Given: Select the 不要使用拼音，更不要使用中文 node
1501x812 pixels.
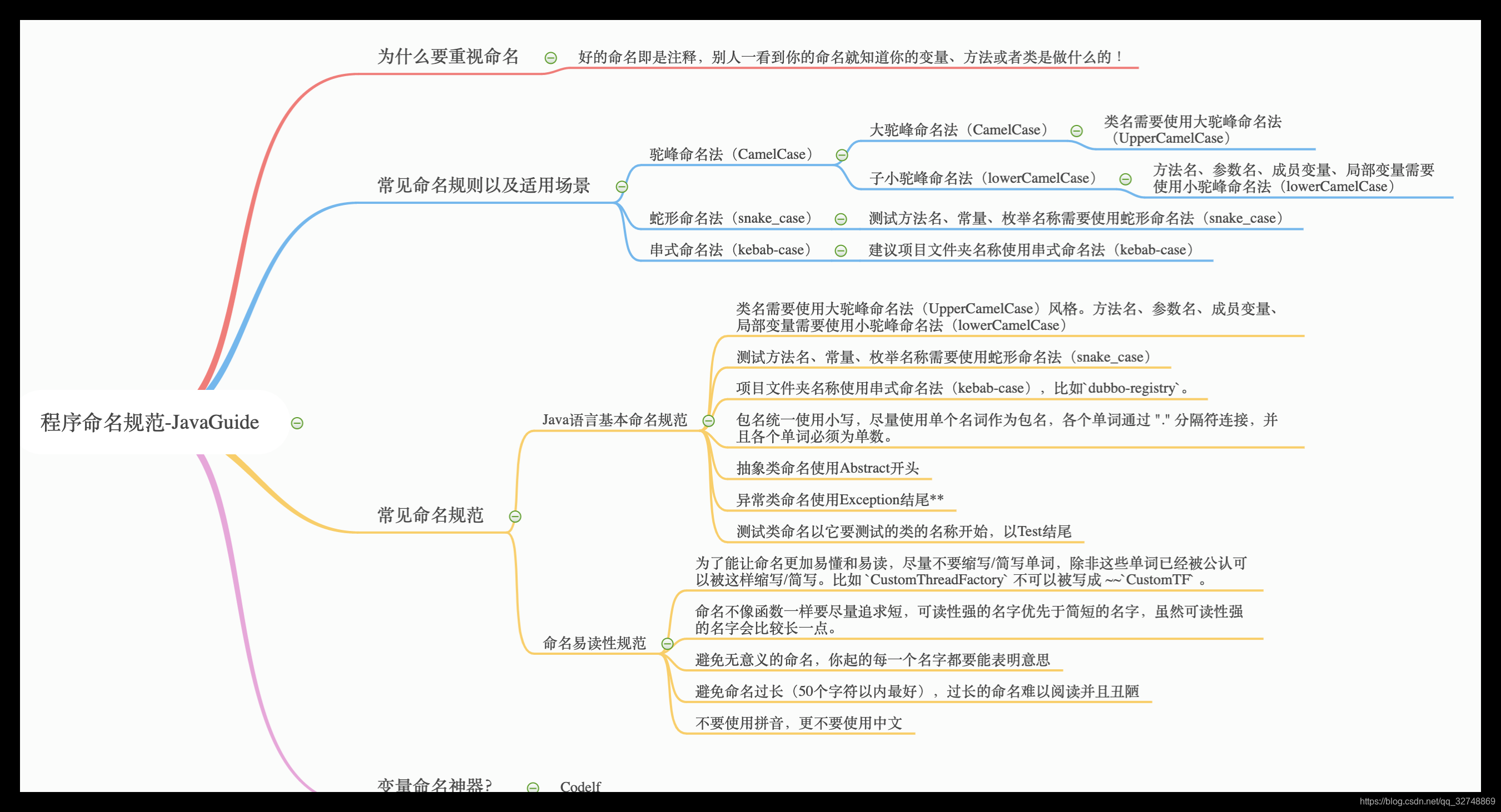Looking at the screenshot, I should click(x=798, y=723).
